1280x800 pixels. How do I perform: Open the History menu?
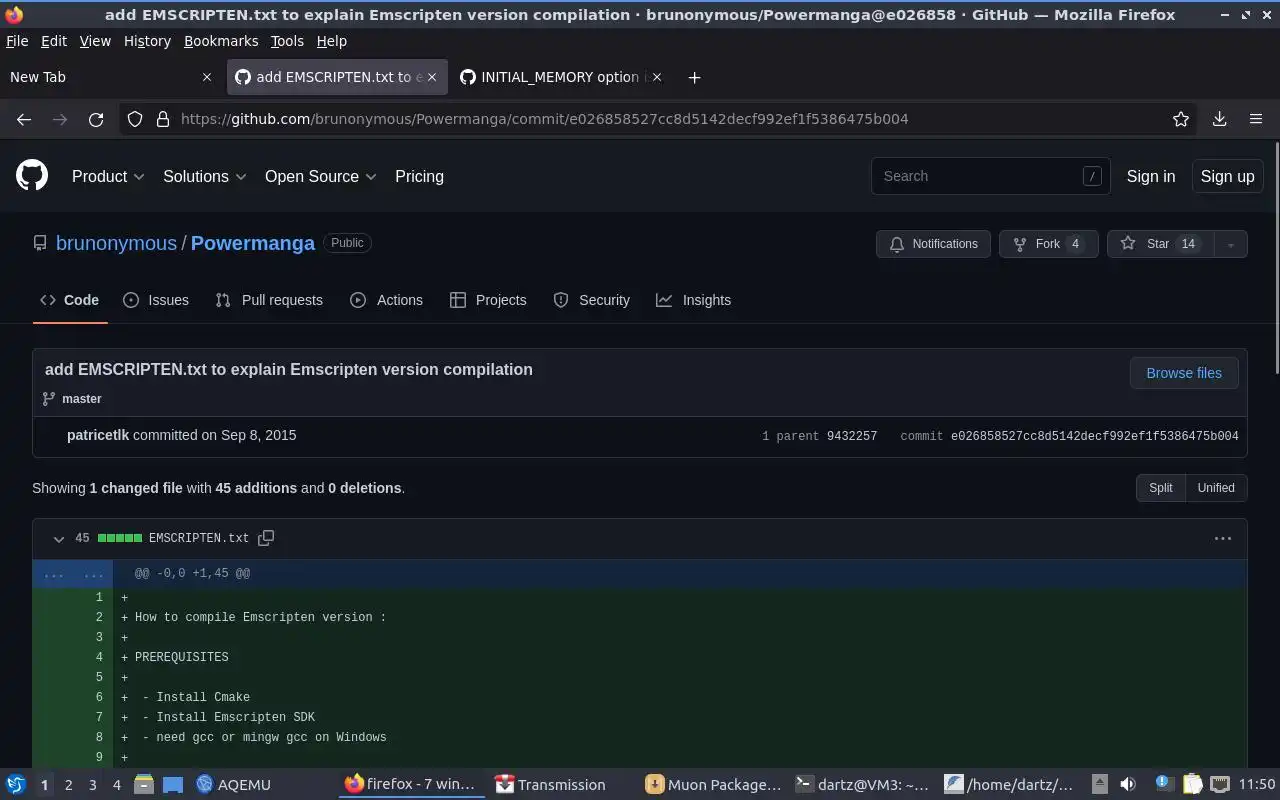point(147,41)
